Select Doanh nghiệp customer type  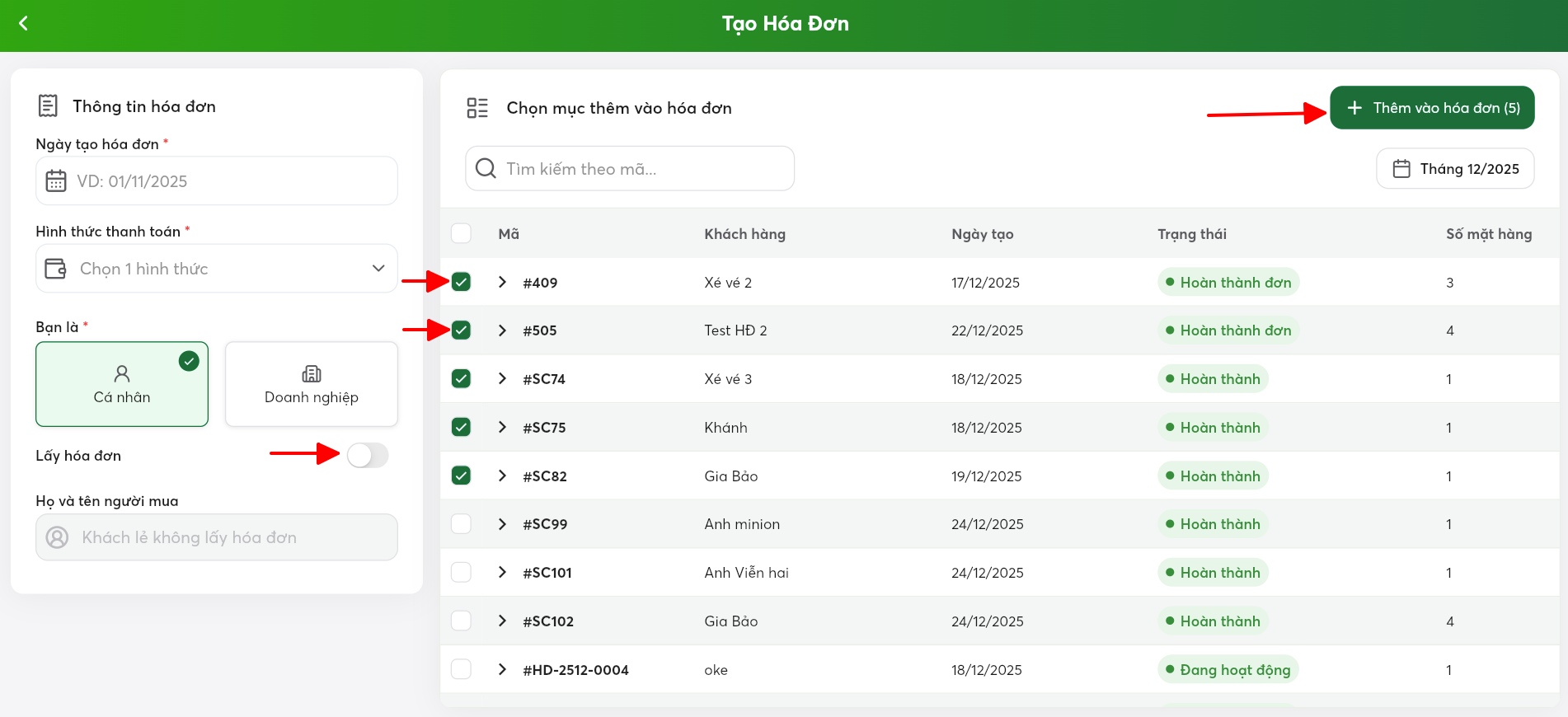(x=312, y=384)
